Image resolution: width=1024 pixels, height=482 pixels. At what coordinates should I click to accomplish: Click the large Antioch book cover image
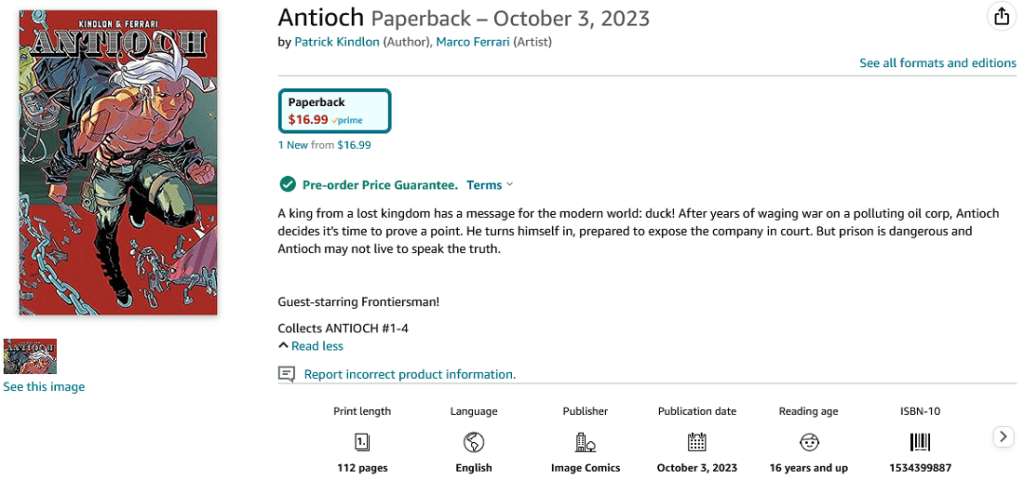(x=118, y=162)
